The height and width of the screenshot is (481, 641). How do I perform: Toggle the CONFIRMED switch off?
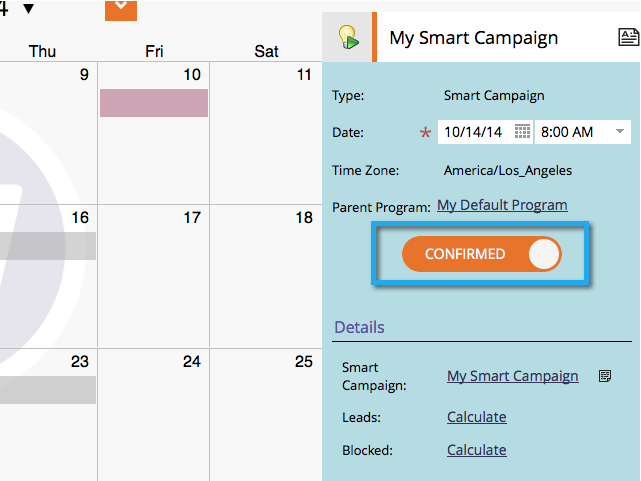point(543,254)
